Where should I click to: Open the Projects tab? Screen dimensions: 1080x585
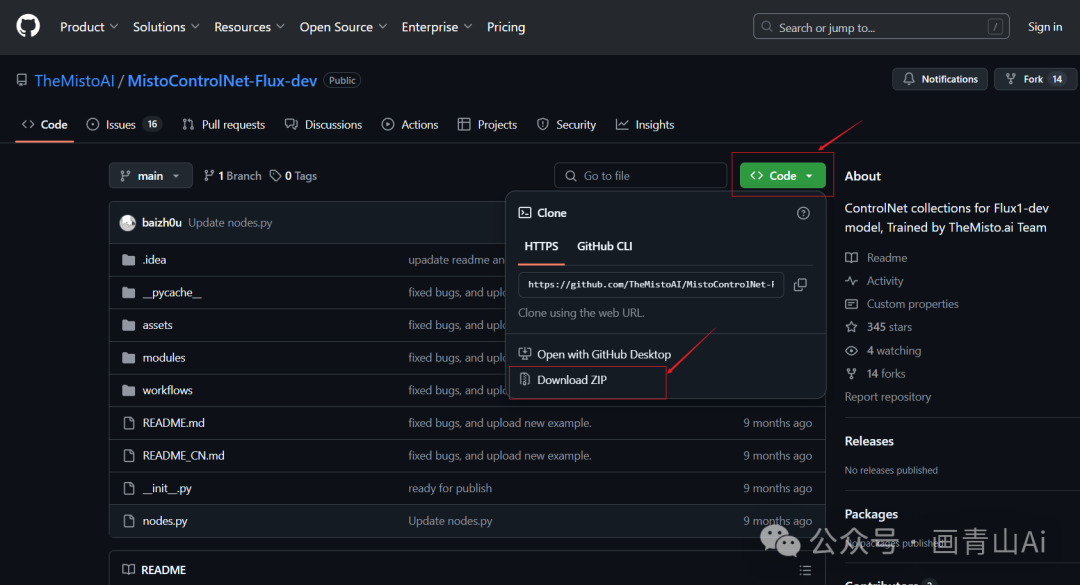coord(487,125)
